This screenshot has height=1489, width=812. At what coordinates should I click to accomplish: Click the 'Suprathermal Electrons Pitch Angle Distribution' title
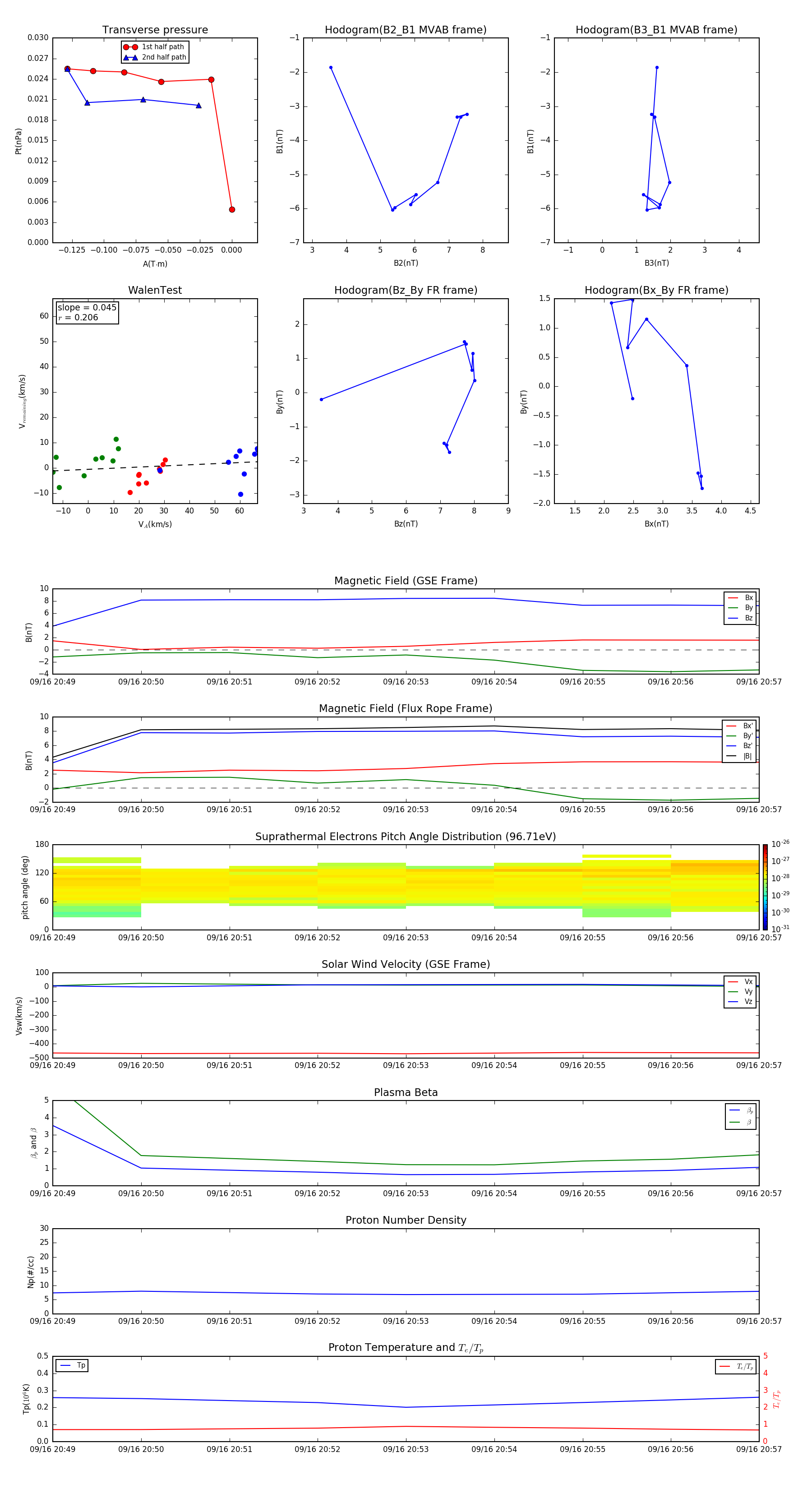(406, 837)
